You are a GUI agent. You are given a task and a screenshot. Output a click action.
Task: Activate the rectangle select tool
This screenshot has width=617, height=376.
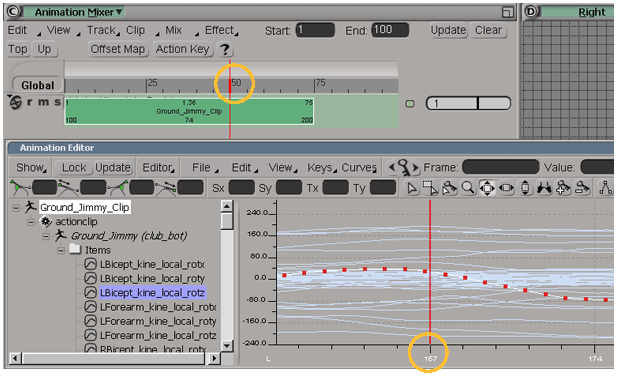pos(430,188)
